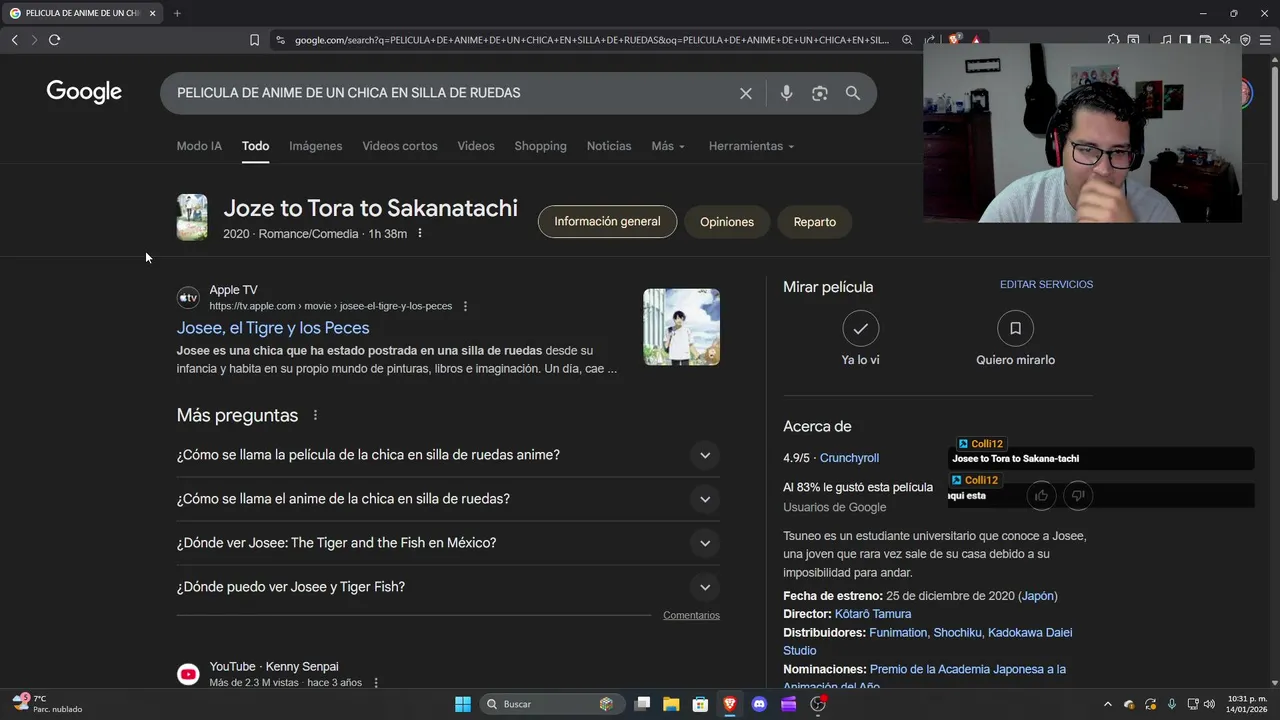Image resolution: width=1280 pixels, height=720 pixels.
Task: Open the Shochiku distributor link
Action: (956, 633)
